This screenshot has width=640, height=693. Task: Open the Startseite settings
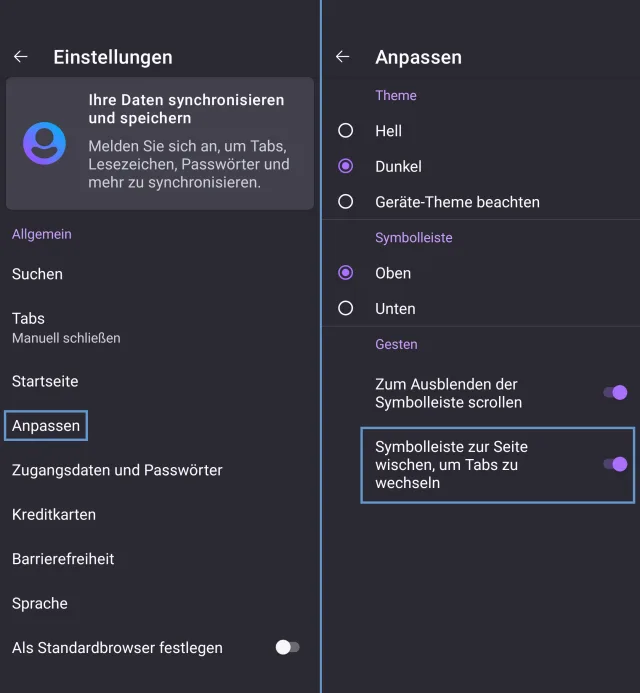[45, 381]
